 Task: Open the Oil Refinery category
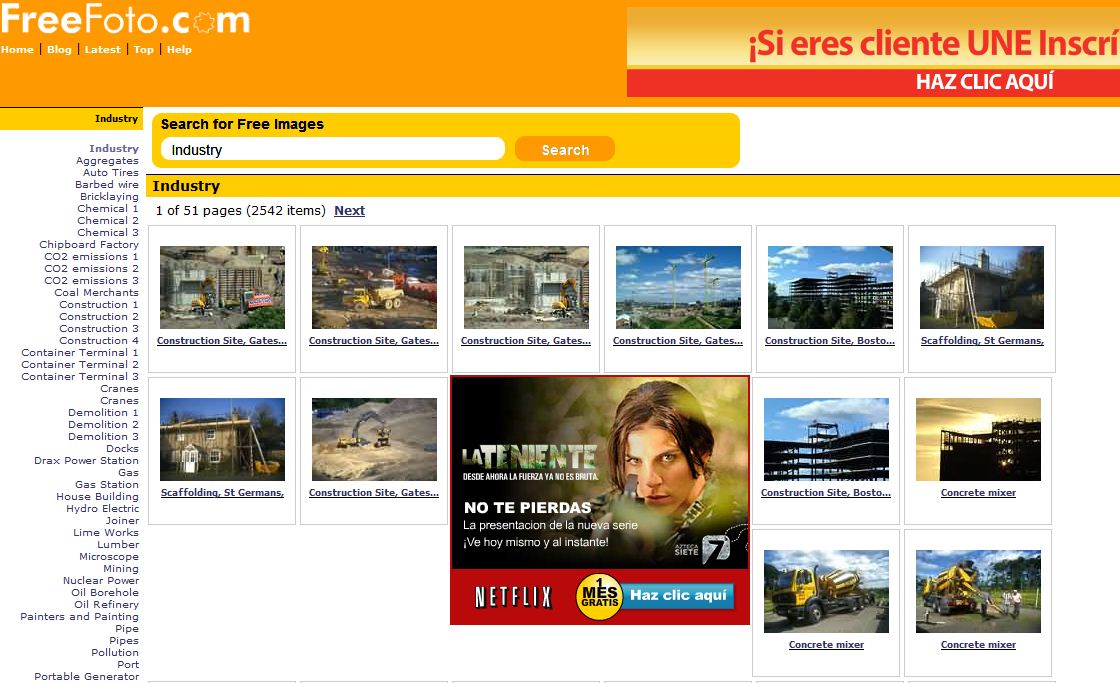106,604
